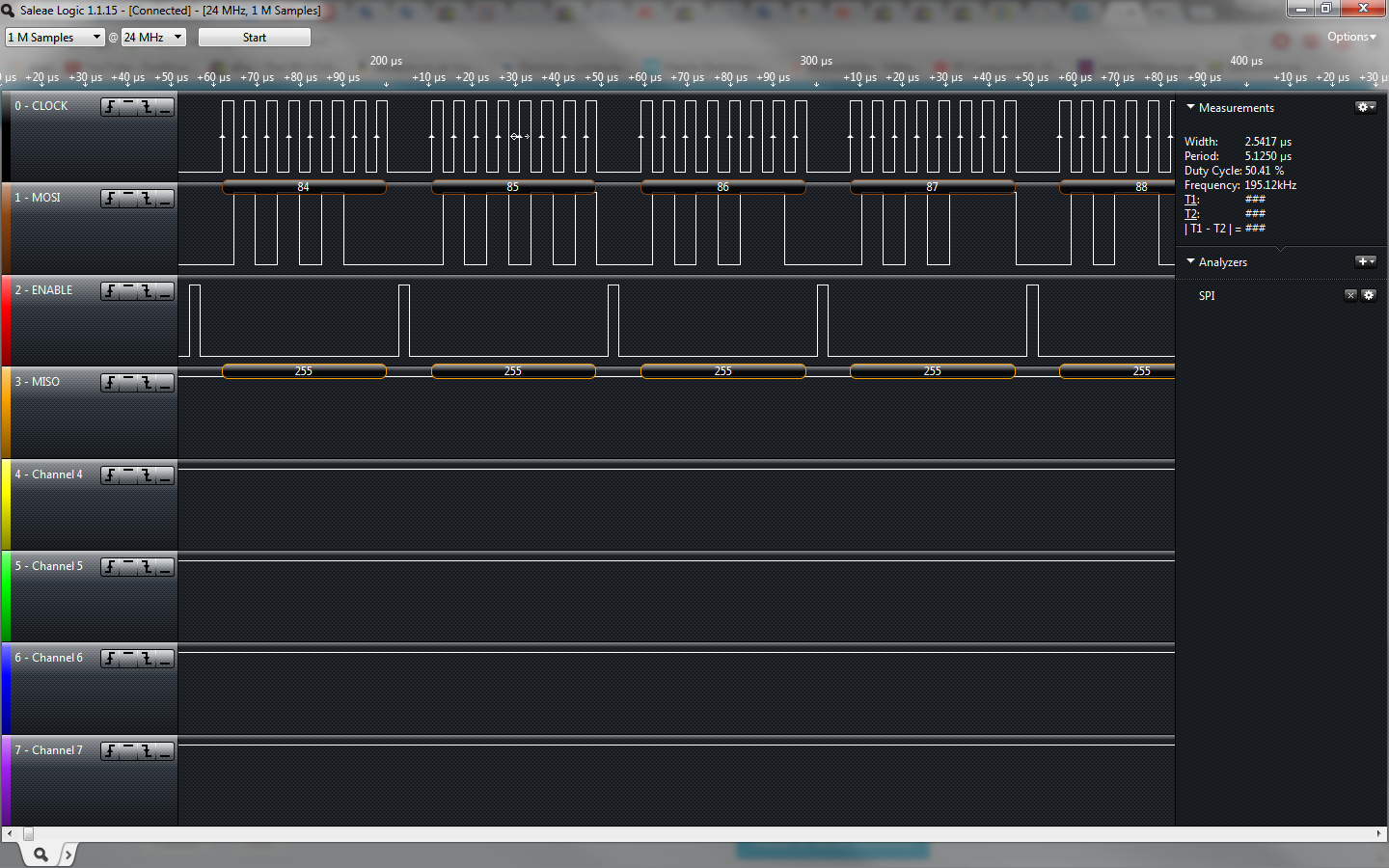Image resolution: width=1389 pixels, height=868 pixels.
Task: Add a new analyzer with the plus icon
Action: click(1363, 261)
